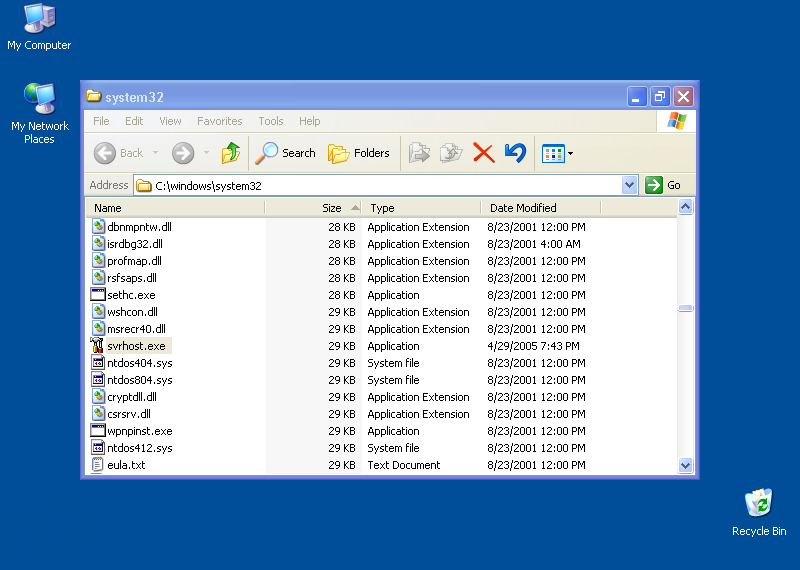Open the Help menu

tap(310, 121)
